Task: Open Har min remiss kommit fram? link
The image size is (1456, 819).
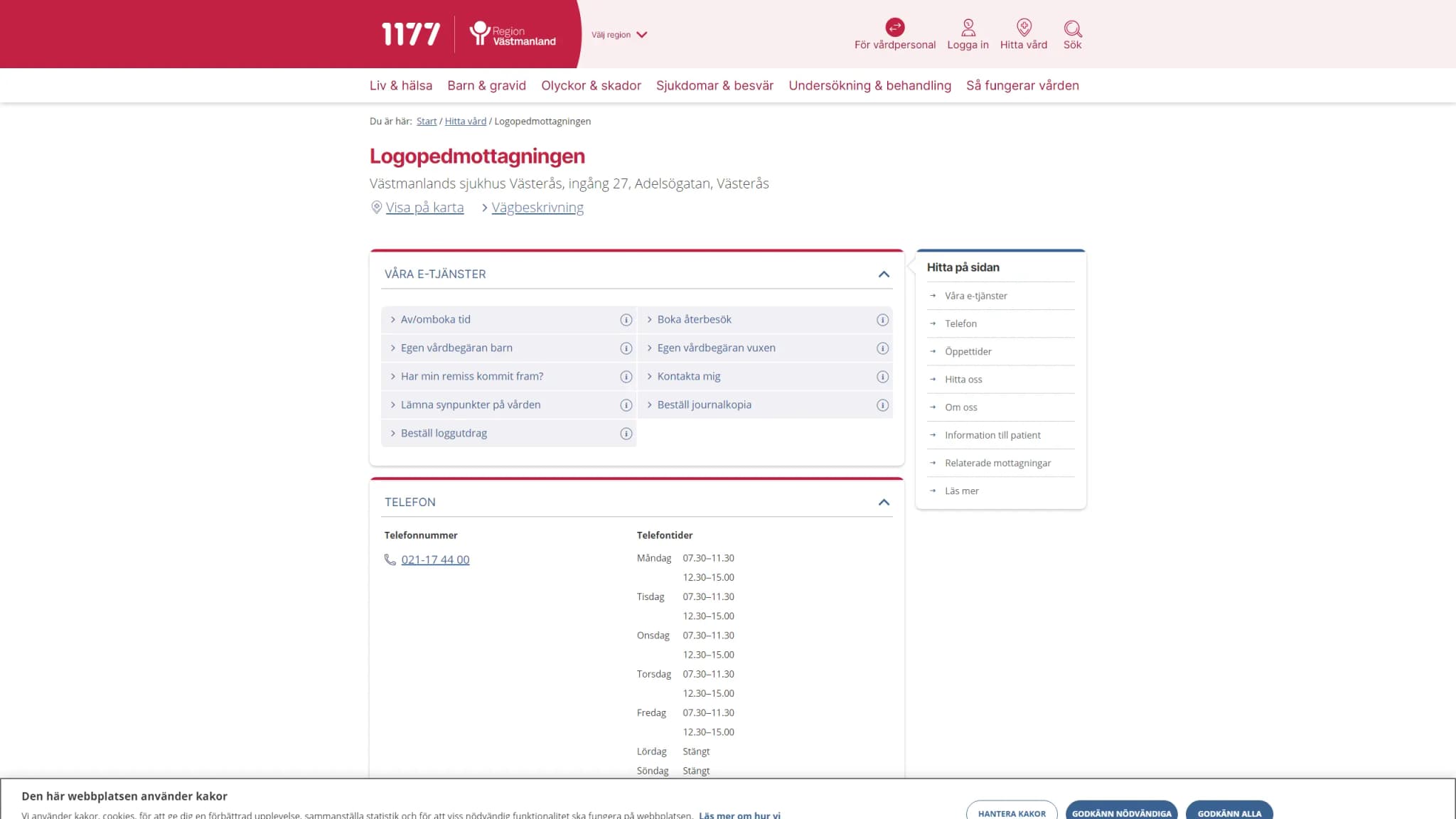Action: tap(471, 377)
